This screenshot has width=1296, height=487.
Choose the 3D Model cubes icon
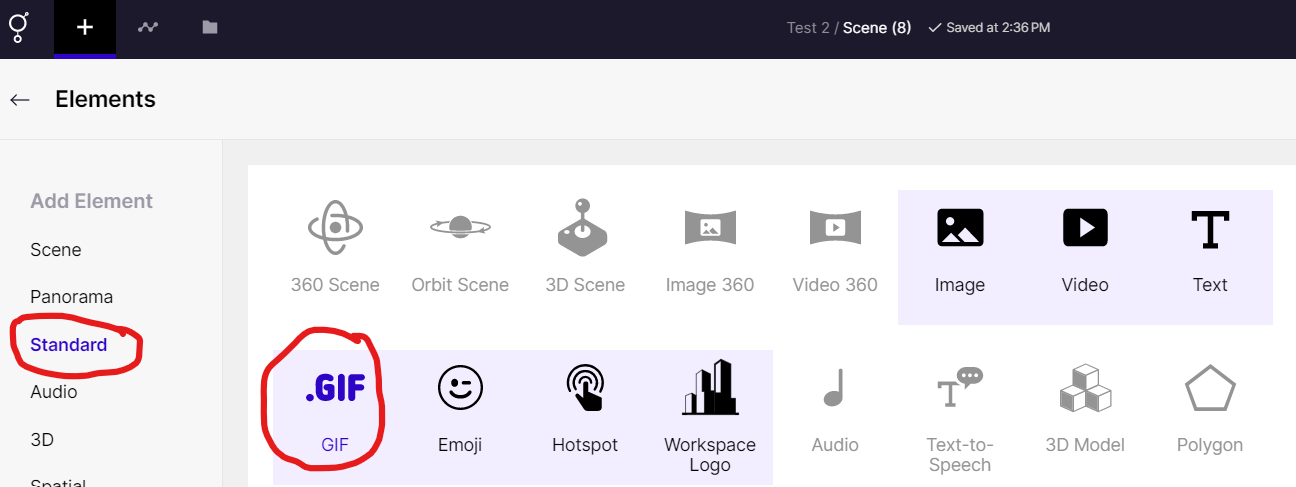(1085, 388)
